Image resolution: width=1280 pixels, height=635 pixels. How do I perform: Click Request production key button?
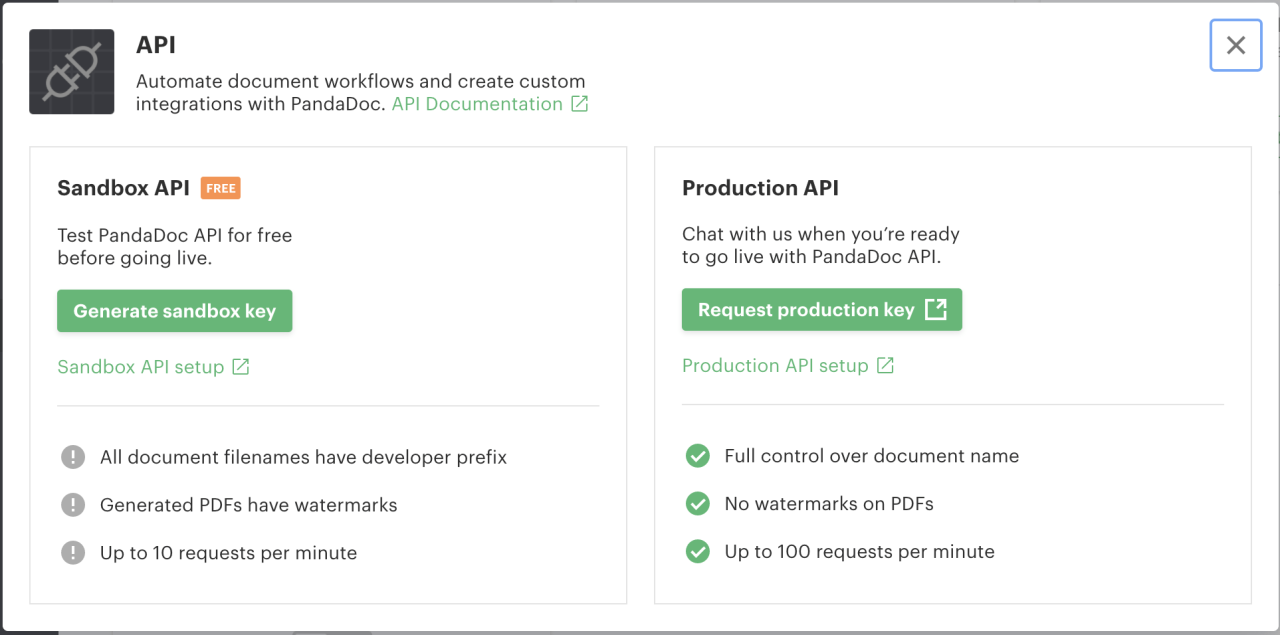tap(822, 310)
